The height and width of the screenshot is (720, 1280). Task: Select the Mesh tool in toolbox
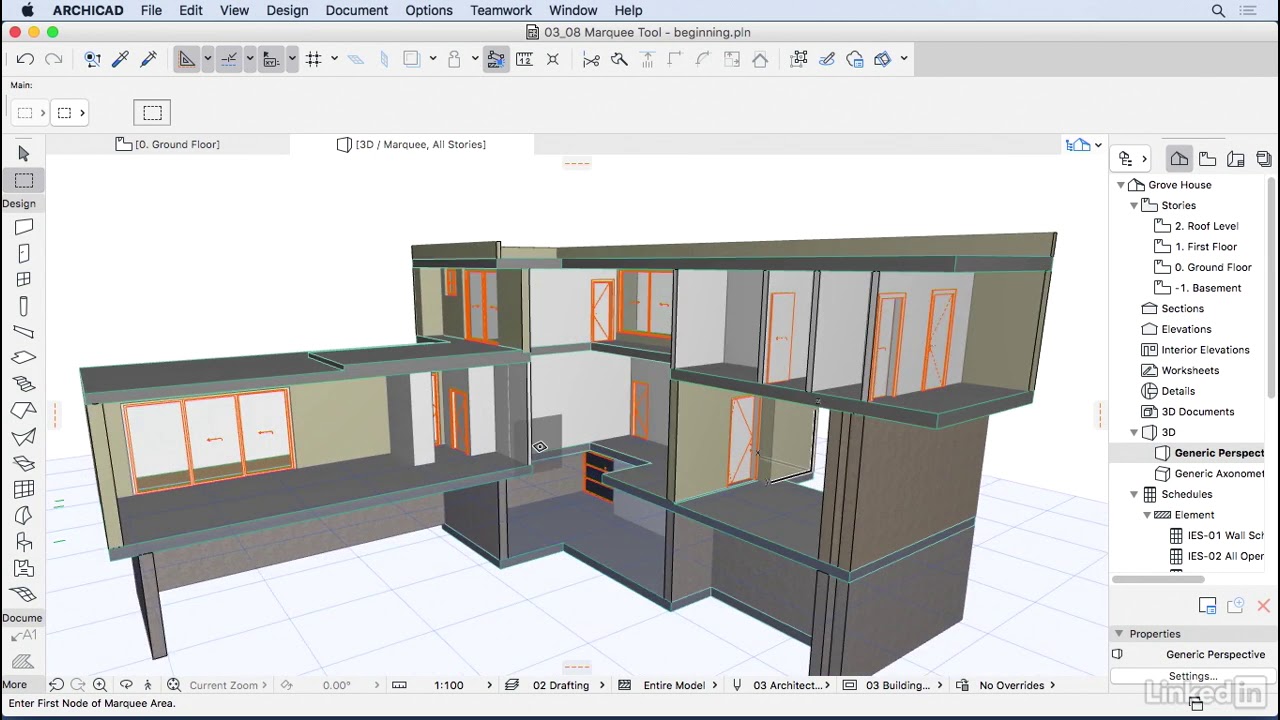point(24,594)
